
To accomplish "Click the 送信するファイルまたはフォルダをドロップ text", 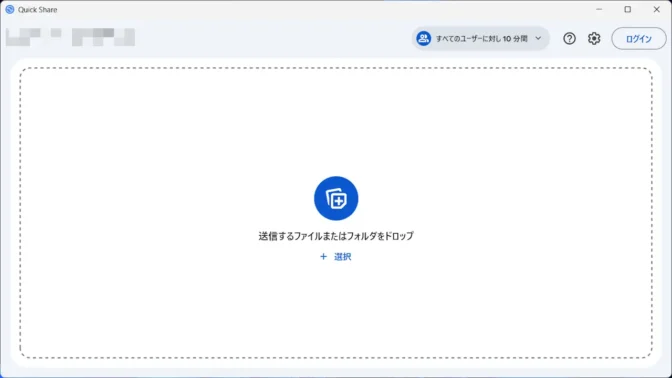I will click(x=336, y=236).
